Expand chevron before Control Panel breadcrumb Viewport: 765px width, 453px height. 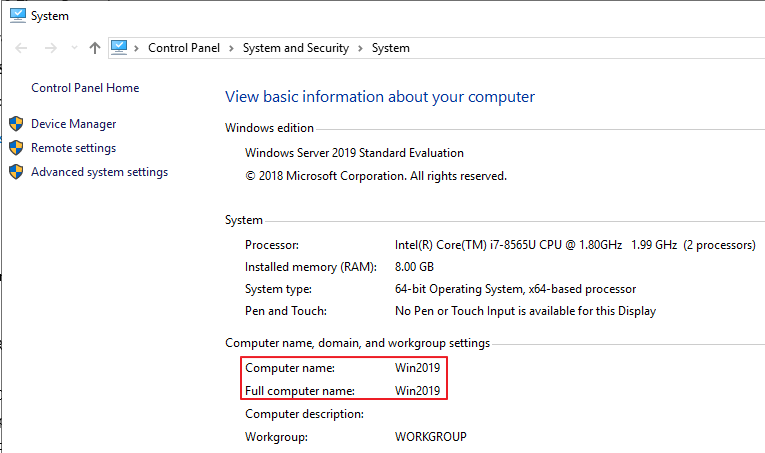point(137,48)
